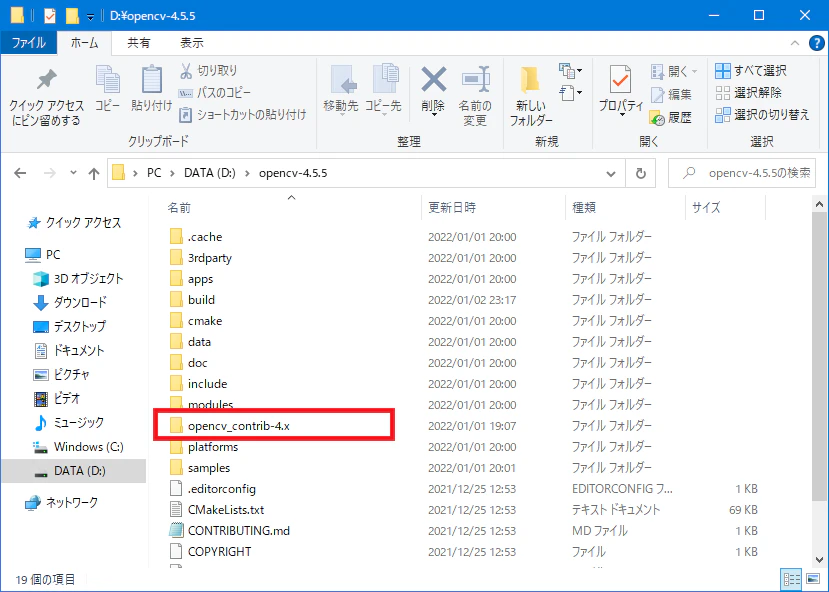
Task: Open the Copy To menu button
Action: (383, 89)
